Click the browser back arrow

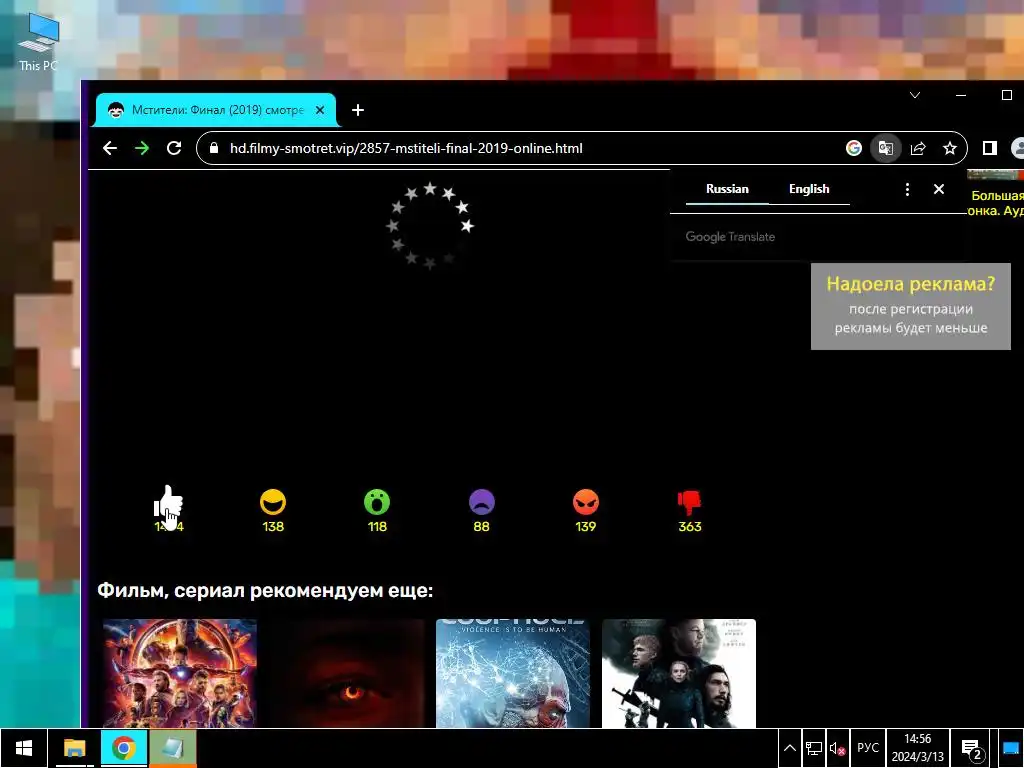click(110, 148)
